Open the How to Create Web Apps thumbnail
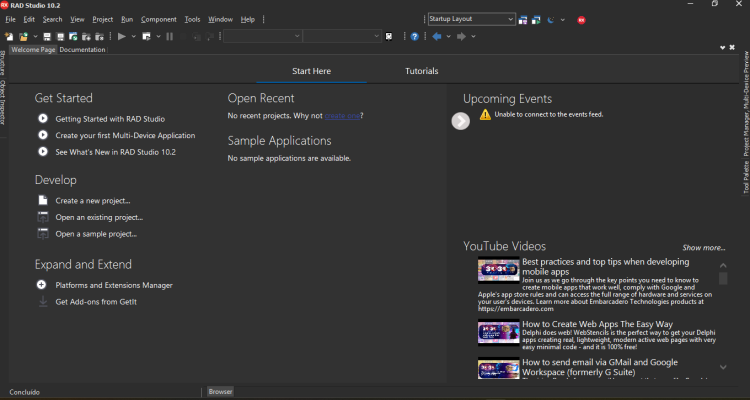Viewport: 750px width, 400px height. pyautogui.click(x=498, y=332)
